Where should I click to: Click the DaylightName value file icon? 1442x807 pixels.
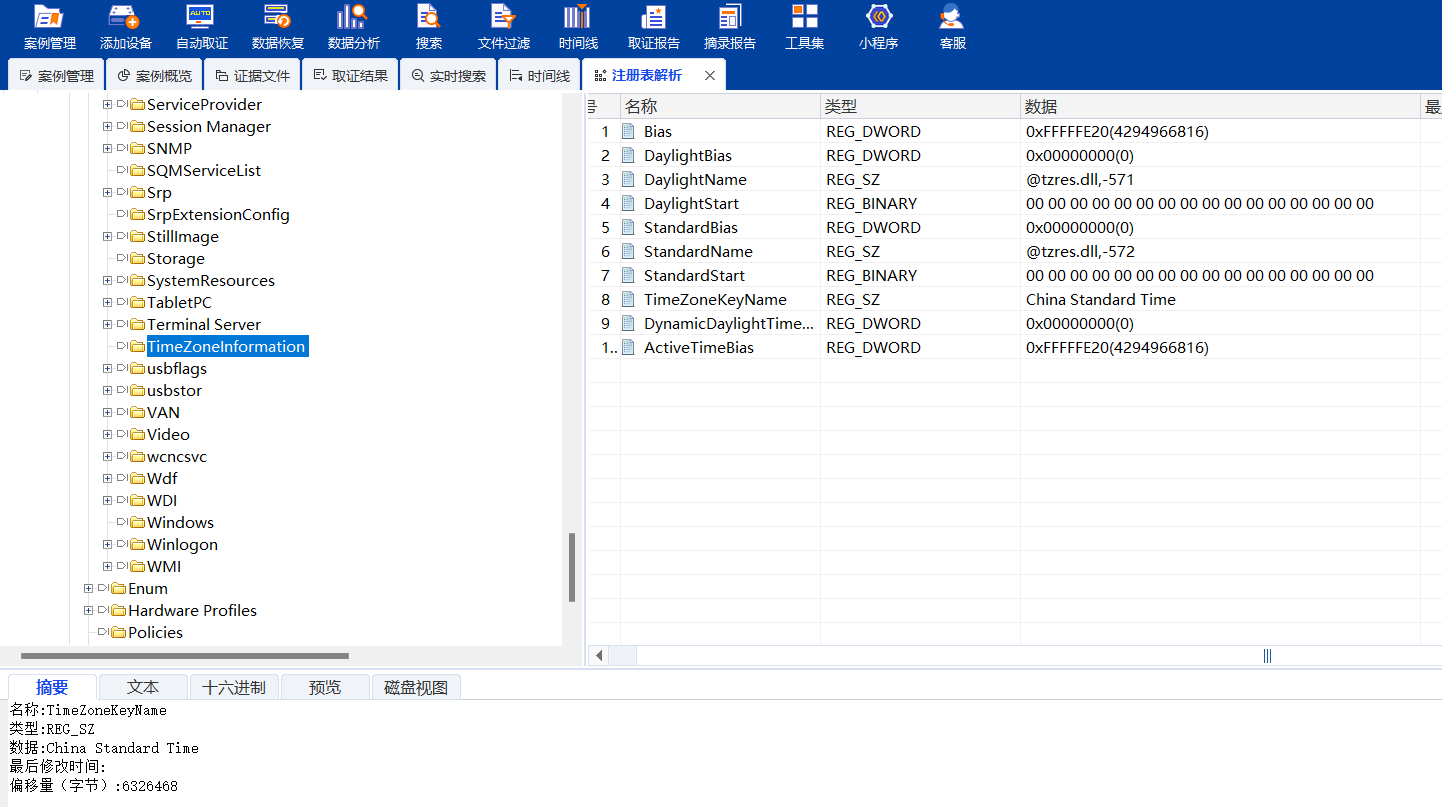[x=629, y=180]
